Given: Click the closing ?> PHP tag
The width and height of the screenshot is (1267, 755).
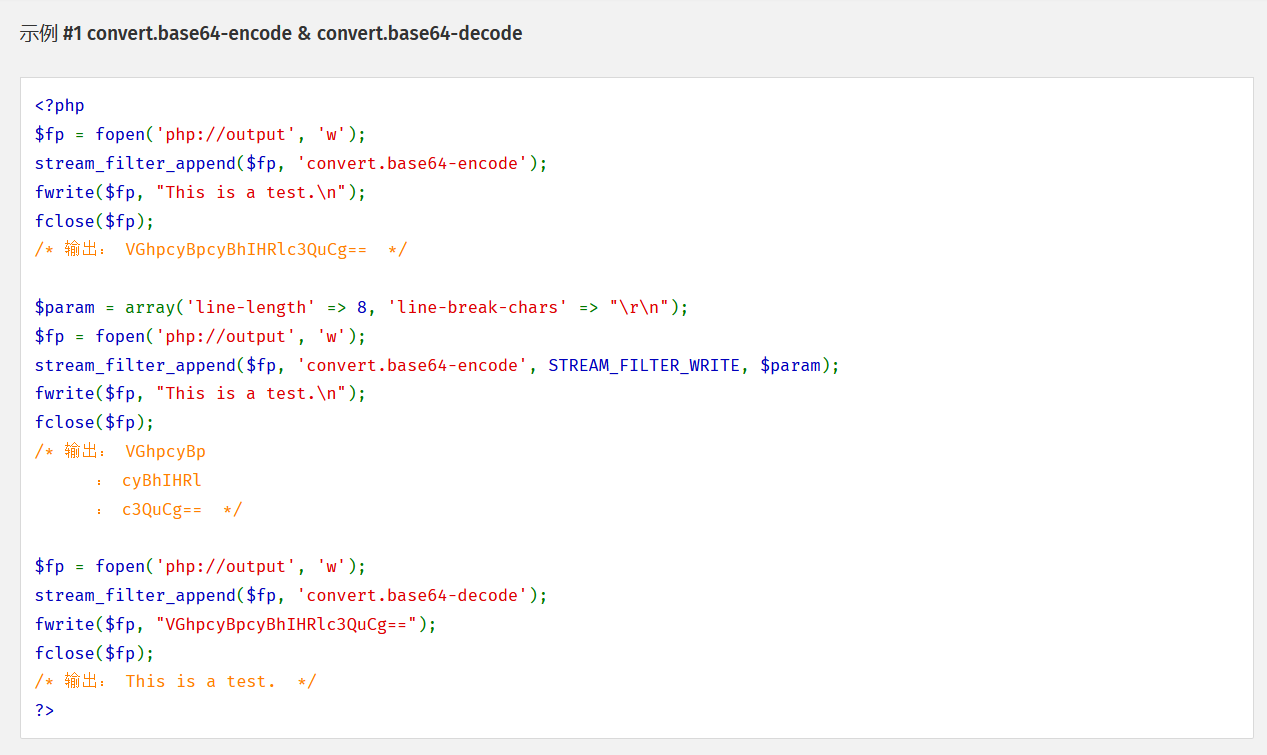Looking at the screenshot, I should (45, 710).
